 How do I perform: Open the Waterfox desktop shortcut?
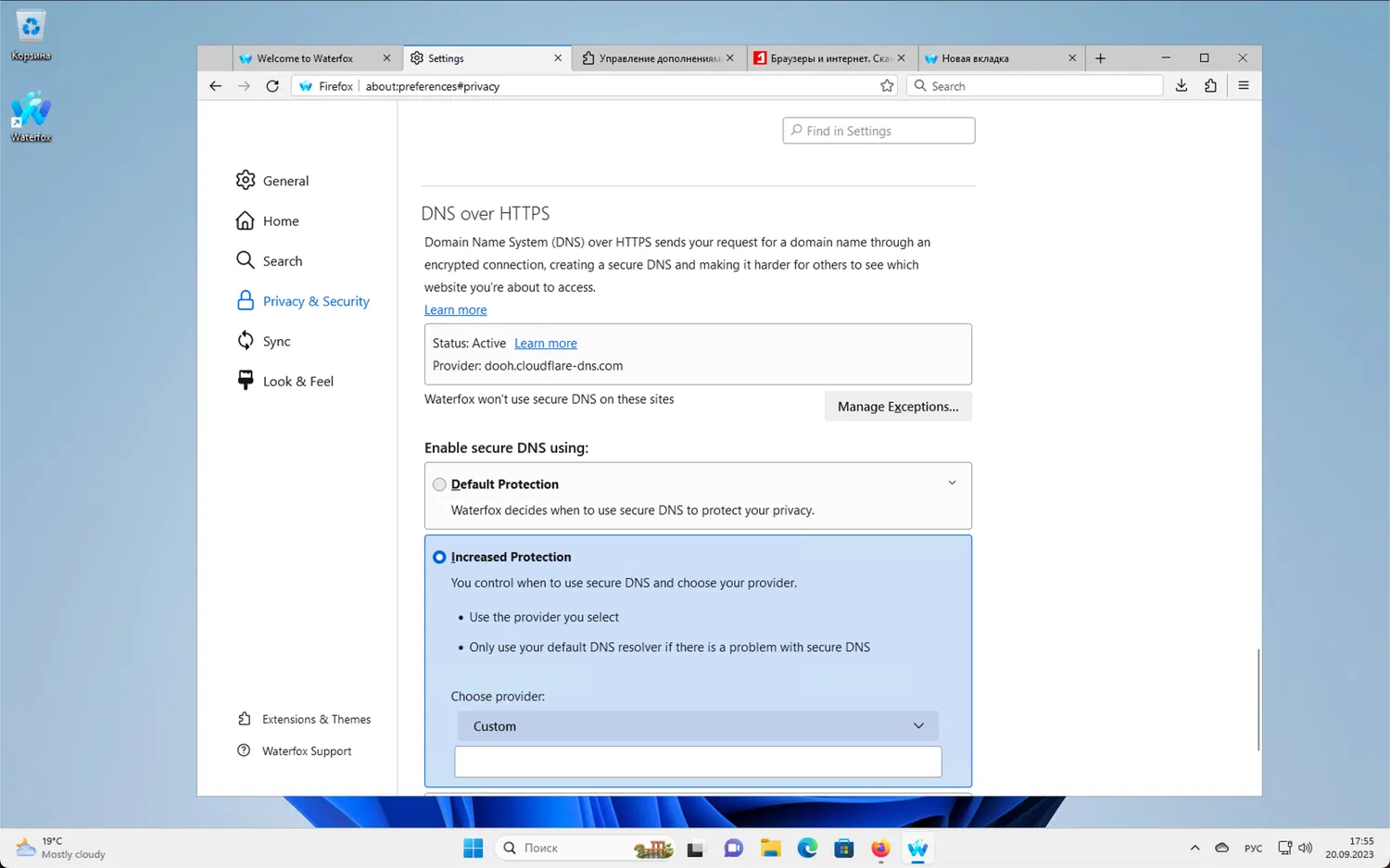tap(31, 117)
